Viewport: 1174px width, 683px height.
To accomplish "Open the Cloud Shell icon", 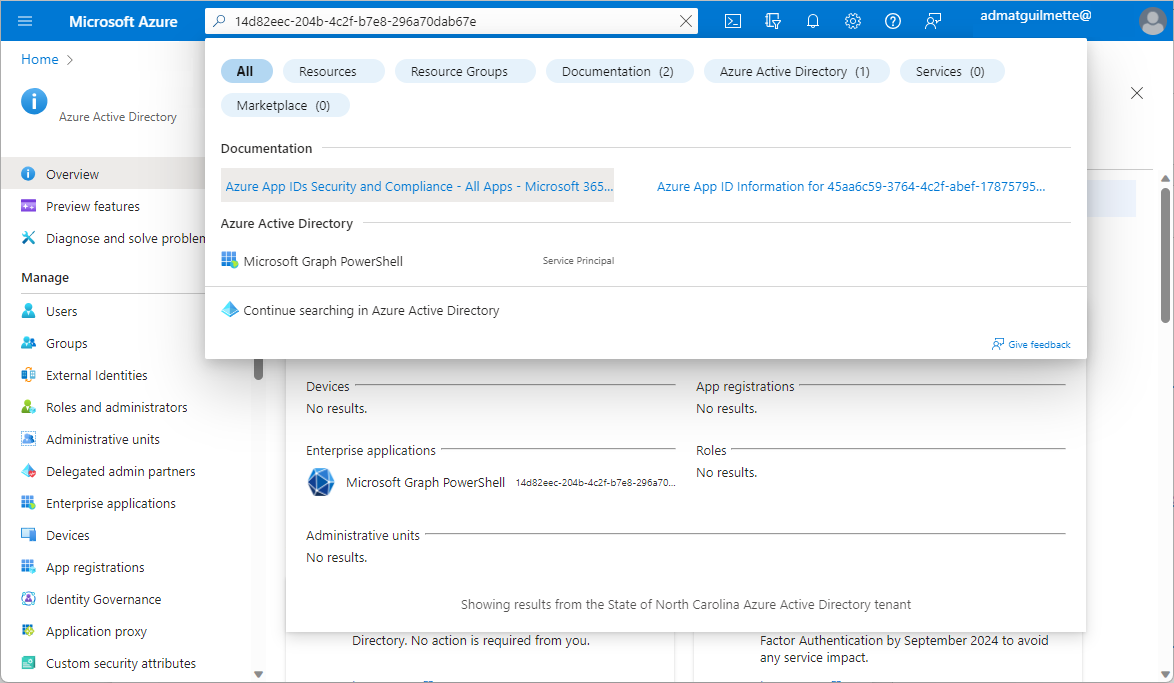I will [733, 21].
